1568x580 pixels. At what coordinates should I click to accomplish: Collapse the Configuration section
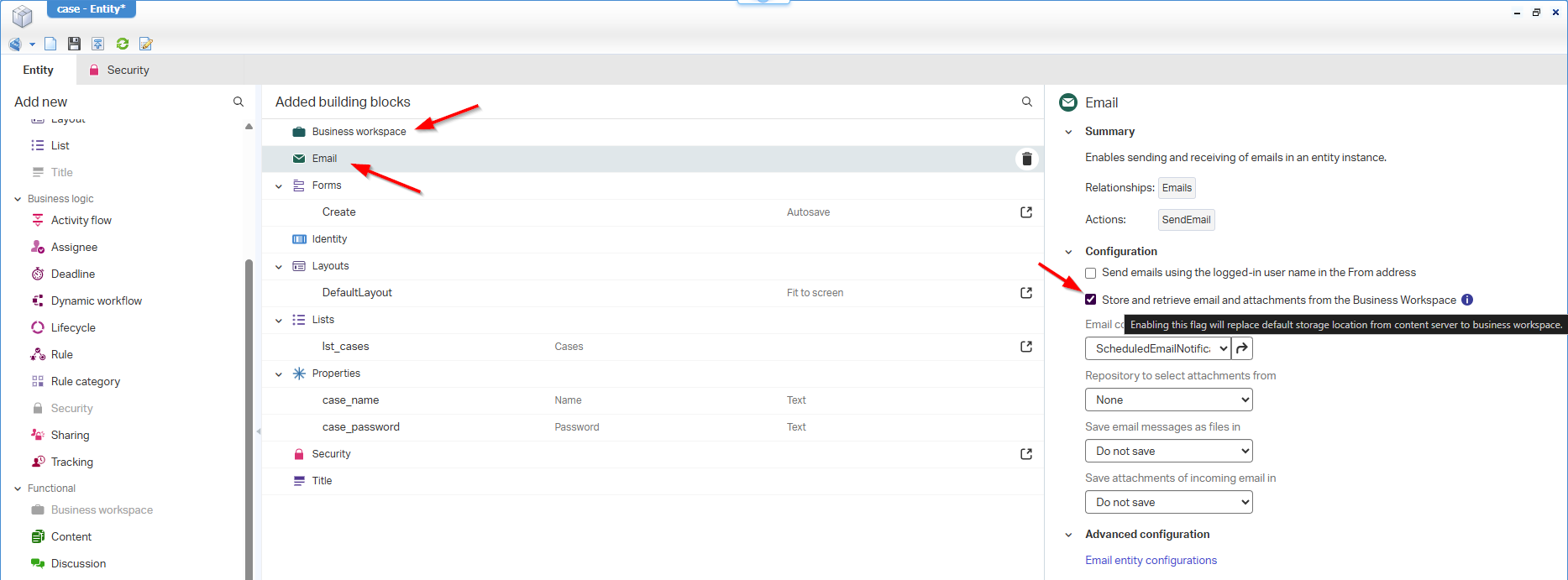tap(1068, 252)
